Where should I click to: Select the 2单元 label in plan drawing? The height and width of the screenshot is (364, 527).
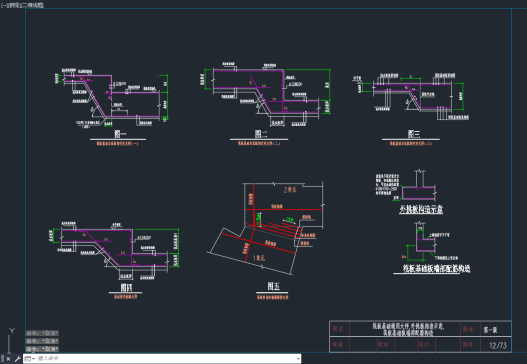290,190
